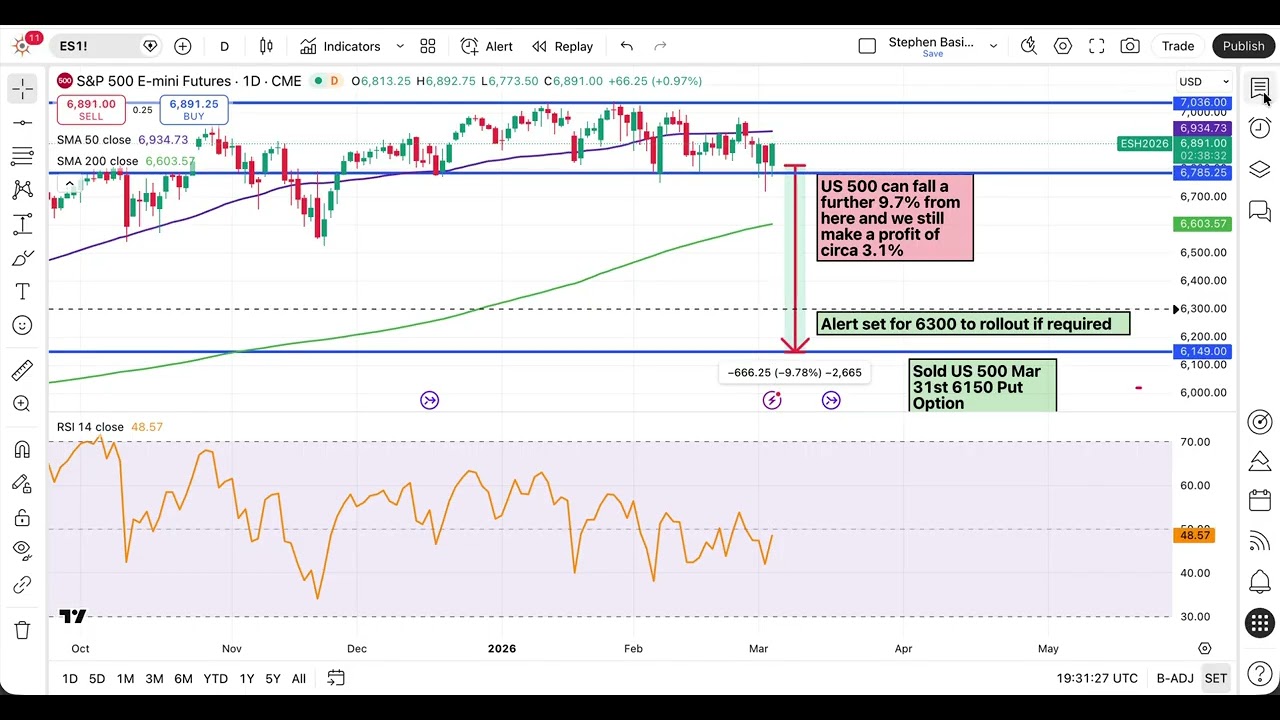
Task: Select the brush drawing tool
Action: click(22, 259)
